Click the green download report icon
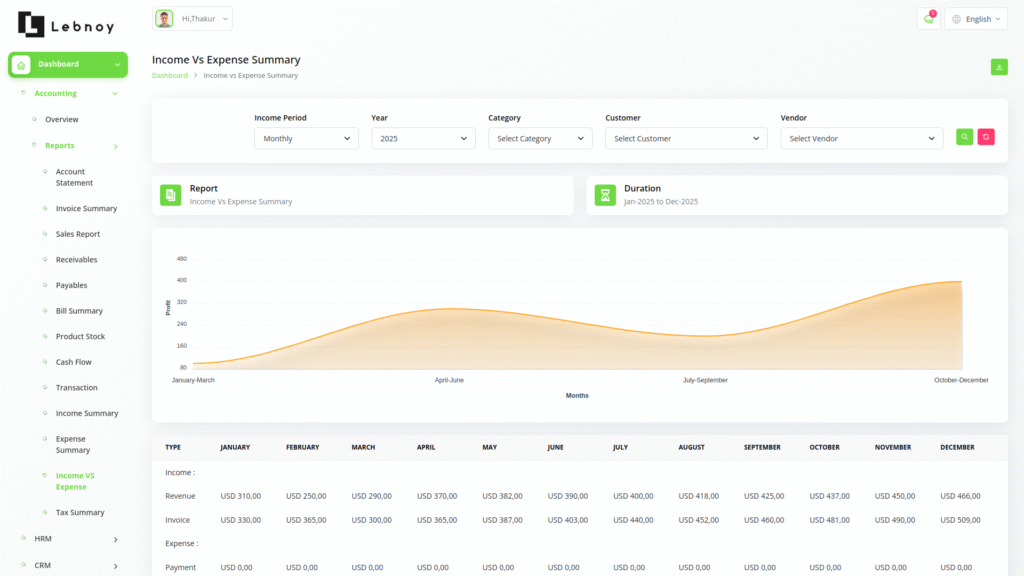Screen dimensions: 1024x576 tap(999, 67)
